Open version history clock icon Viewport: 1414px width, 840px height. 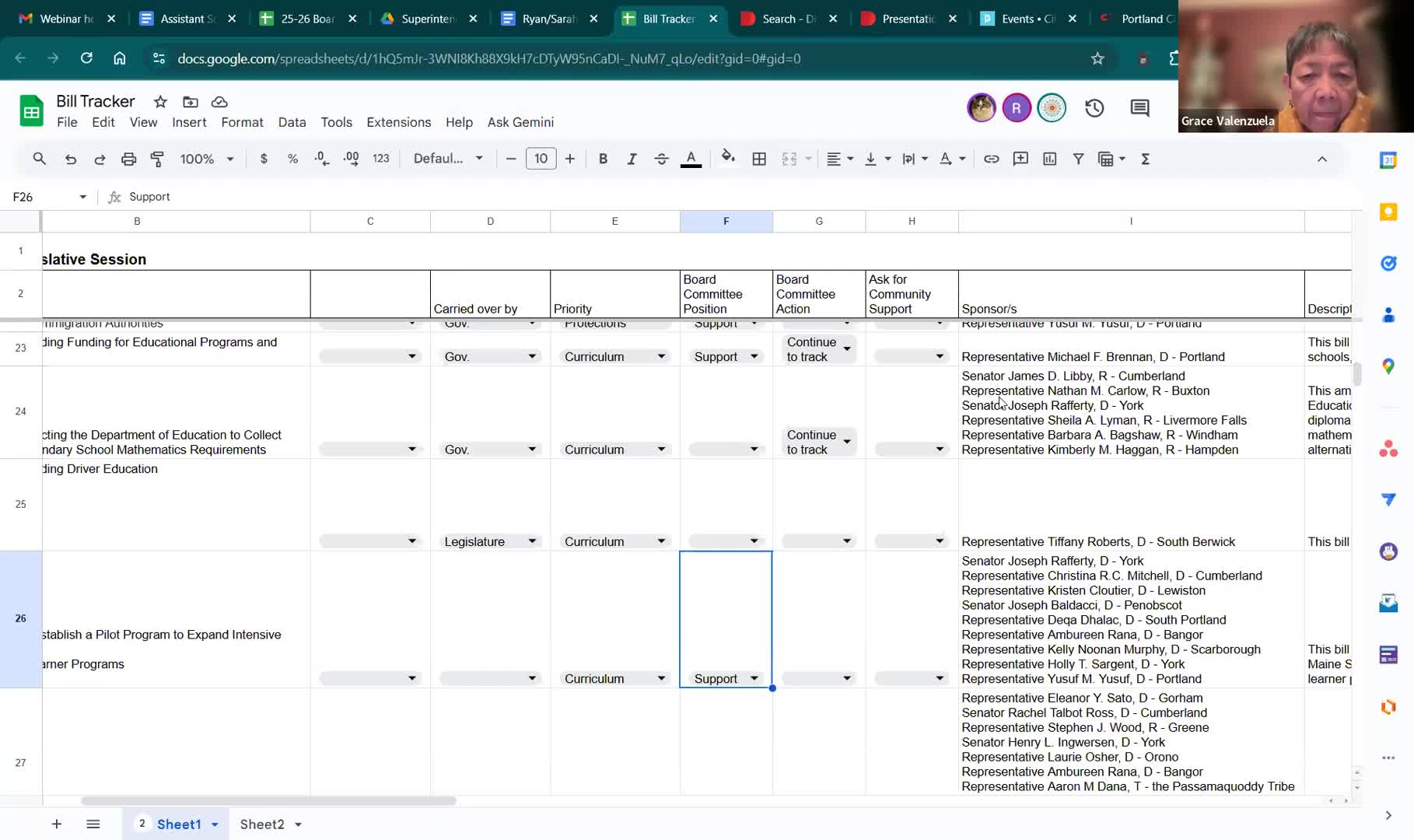[1094, 108]
